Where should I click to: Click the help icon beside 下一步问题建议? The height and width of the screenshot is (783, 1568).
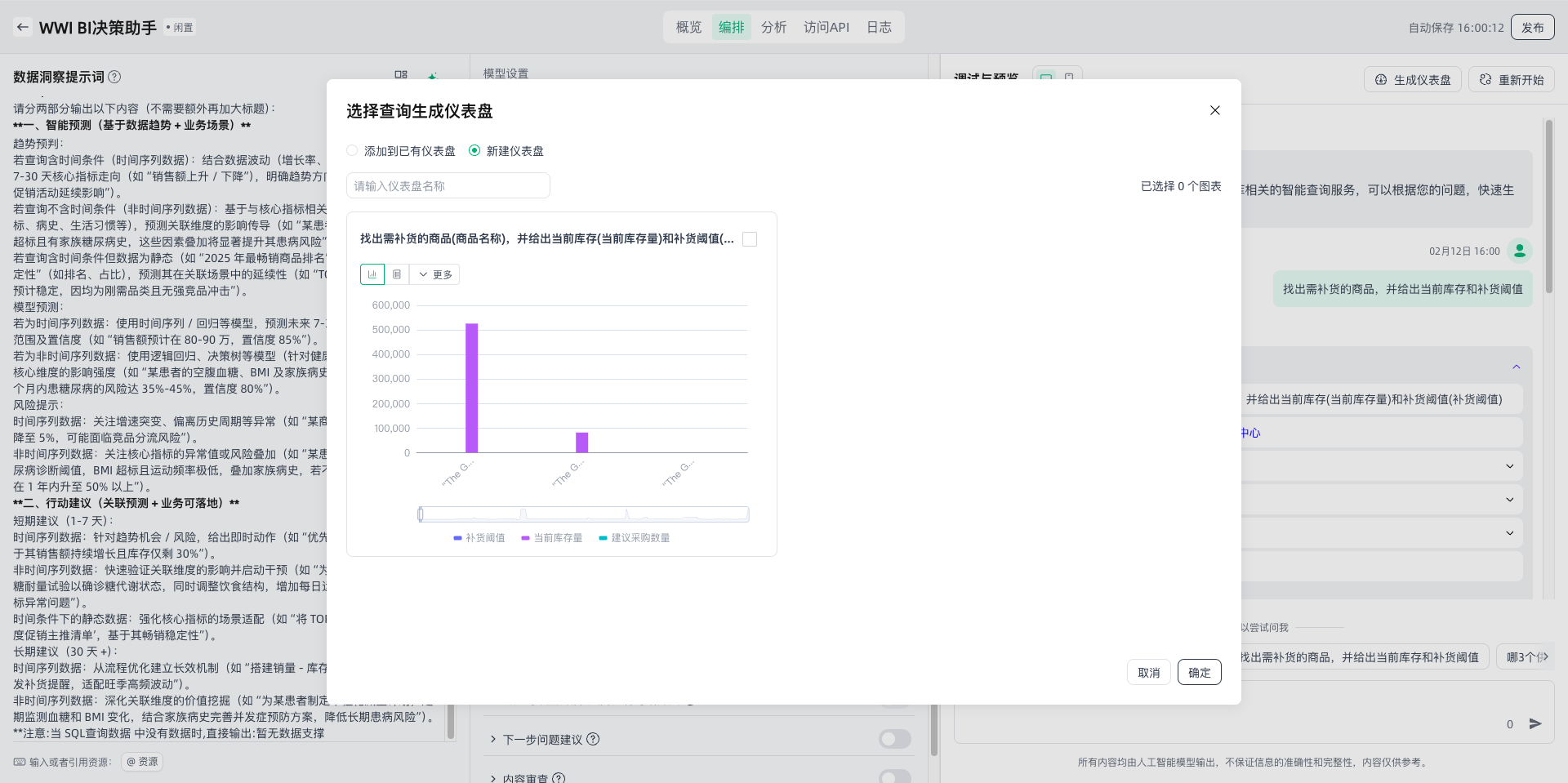(x=593, y=739)
